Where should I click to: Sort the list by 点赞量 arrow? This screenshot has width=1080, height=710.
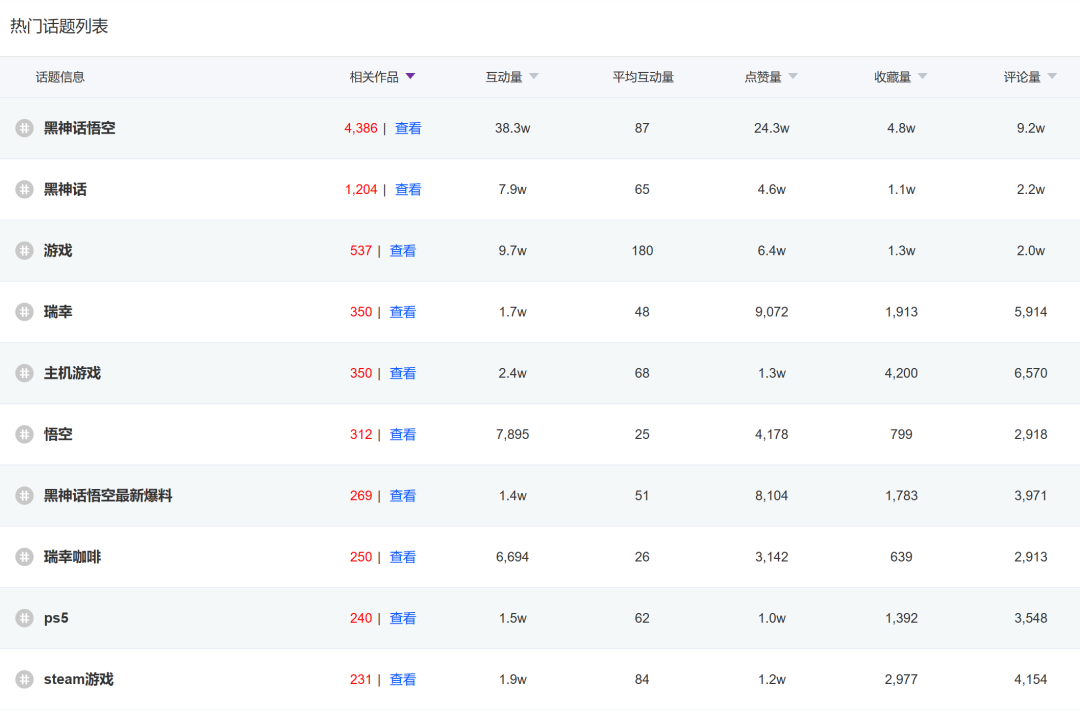793,77
